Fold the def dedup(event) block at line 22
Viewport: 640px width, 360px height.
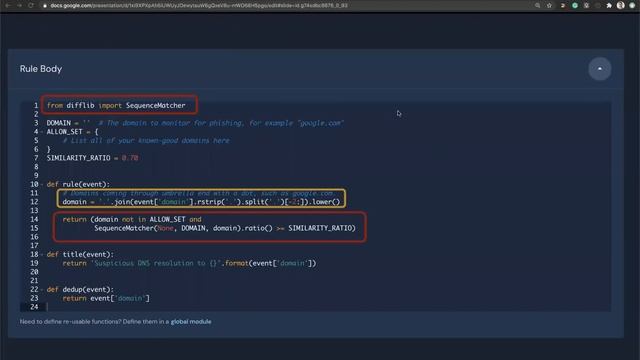click(x=42, y=289)
